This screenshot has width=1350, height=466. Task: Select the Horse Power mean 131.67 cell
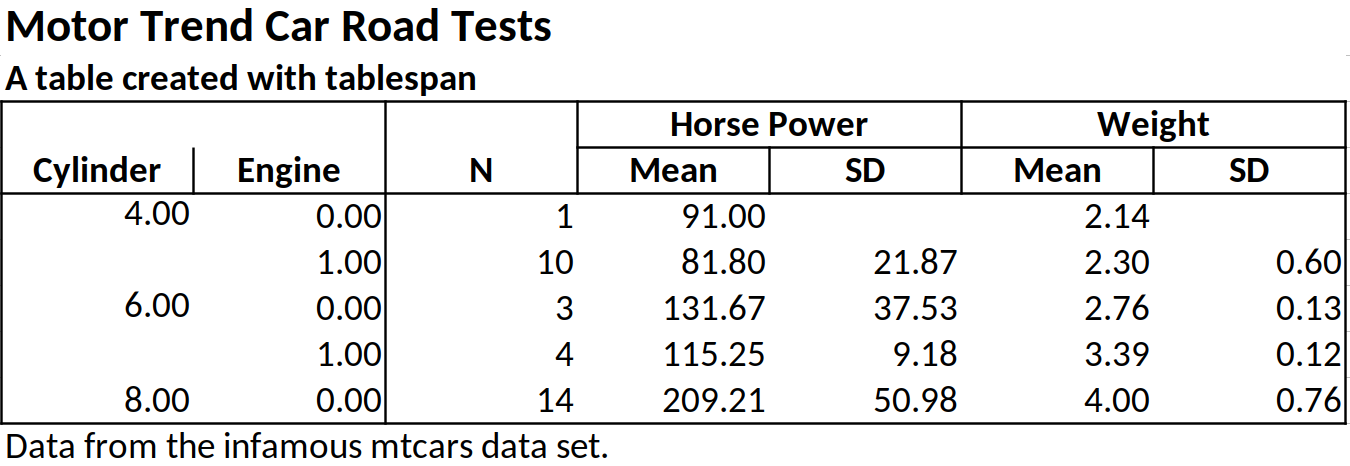pyautogui.click(x=714, y=308)
